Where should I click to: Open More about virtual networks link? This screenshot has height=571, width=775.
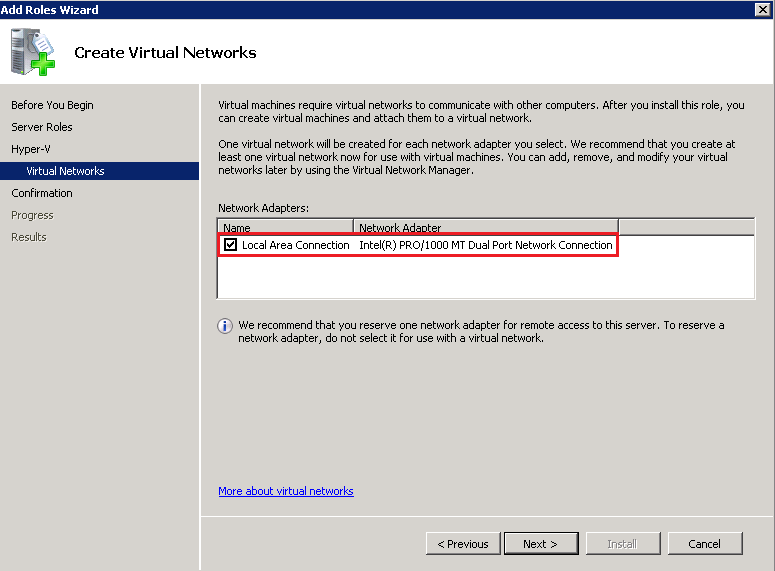pos(286,491)
